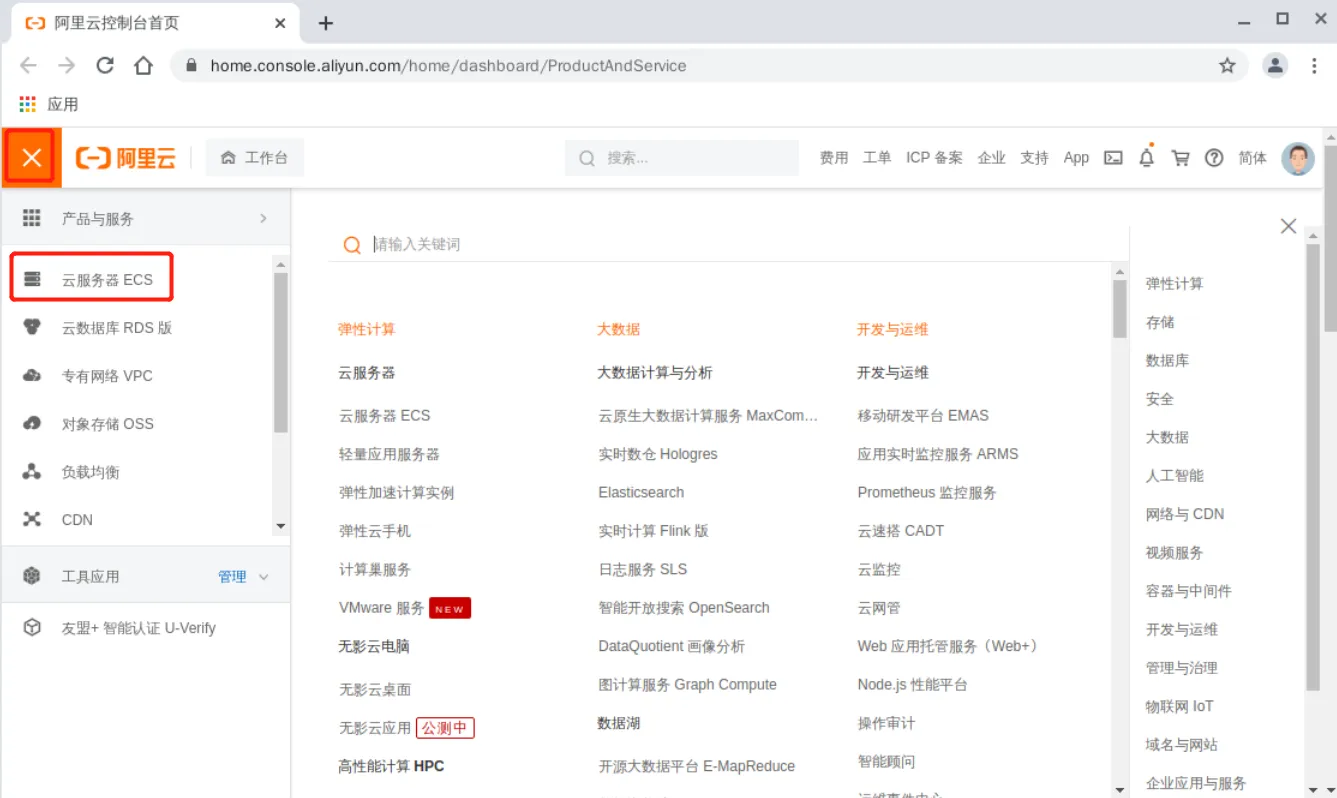
Task: Jump to 弹性计算 category in right index
Action: click(x=1174, y=284)
